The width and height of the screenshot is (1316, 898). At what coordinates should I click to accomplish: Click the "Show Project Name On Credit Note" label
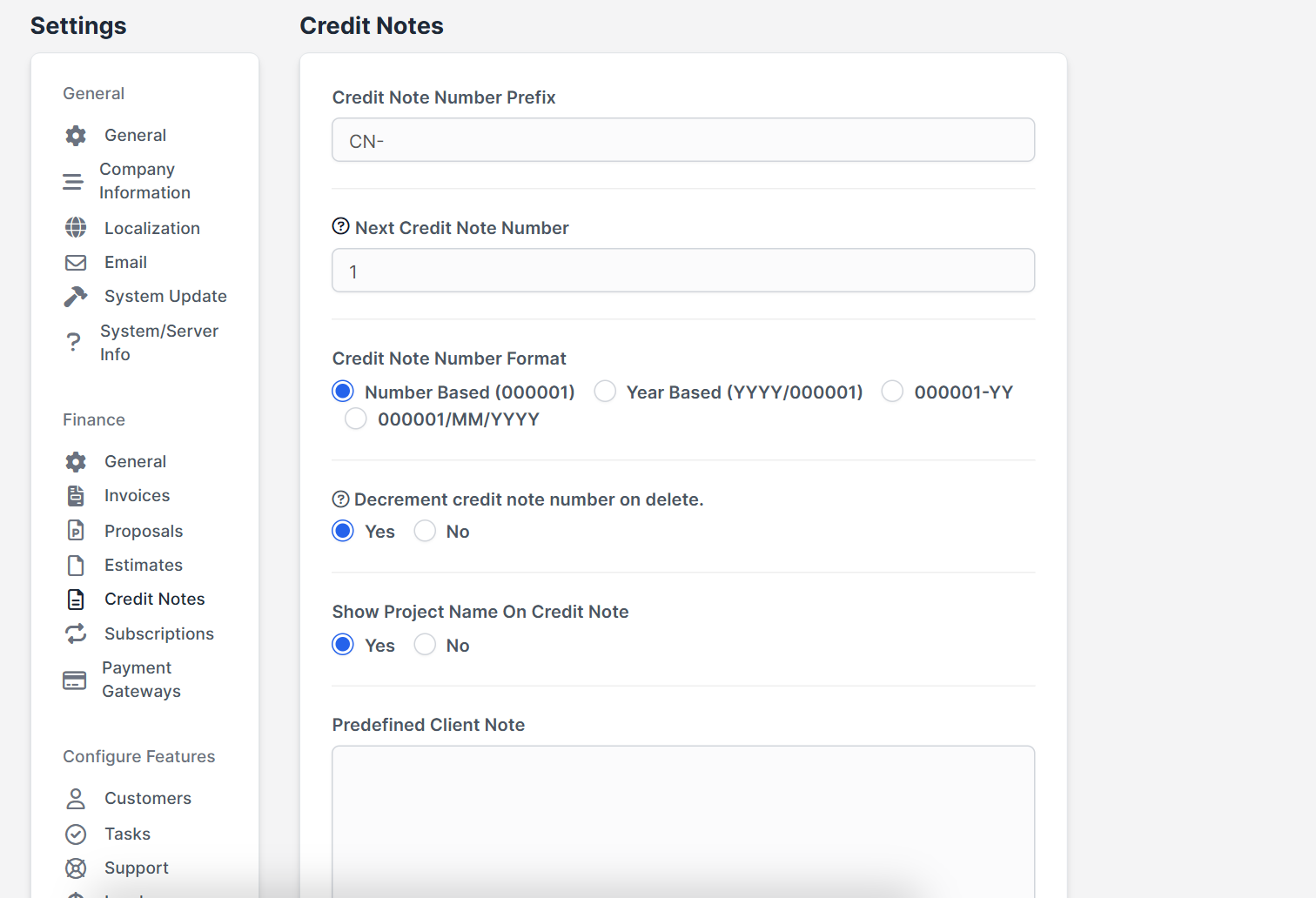480,612
